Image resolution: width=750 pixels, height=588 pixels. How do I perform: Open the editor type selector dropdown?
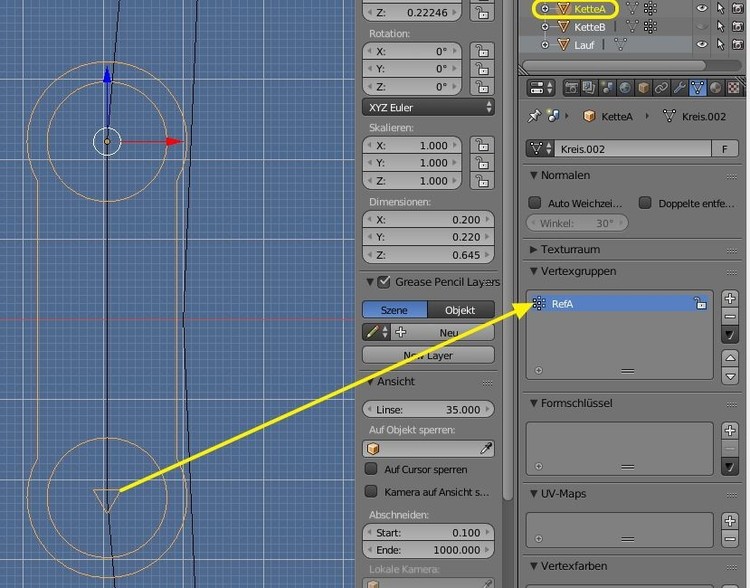540,88
